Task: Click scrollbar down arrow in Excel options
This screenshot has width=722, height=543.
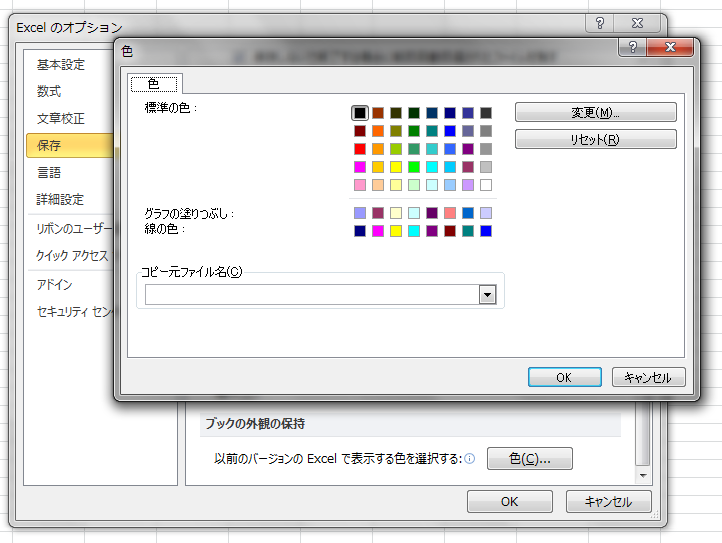Action: 643,476
